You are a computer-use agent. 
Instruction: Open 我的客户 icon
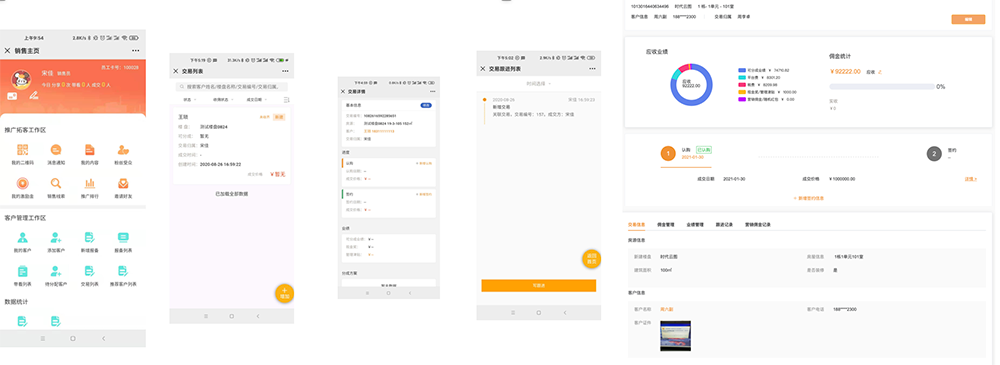coord(23,237)
